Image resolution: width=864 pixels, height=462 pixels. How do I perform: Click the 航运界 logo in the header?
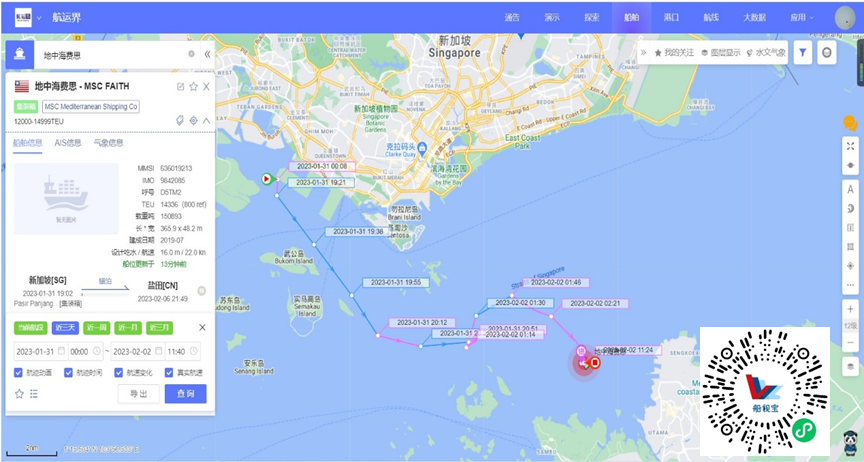[x=23, y=17]
